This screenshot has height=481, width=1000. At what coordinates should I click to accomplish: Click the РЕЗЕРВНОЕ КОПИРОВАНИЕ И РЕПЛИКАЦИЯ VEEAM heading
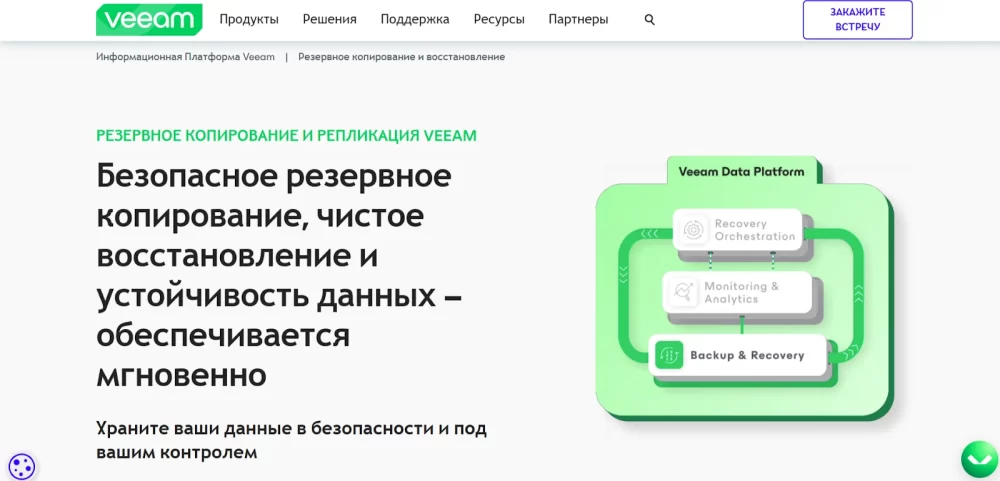coord(286,136)
